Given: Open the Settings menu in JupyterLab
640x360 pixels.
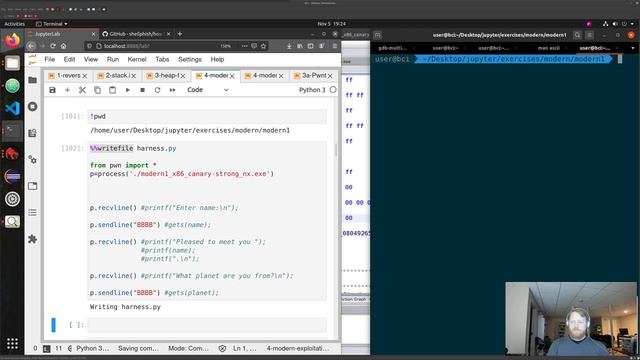Looking at the screenshot, I should 190,59.
